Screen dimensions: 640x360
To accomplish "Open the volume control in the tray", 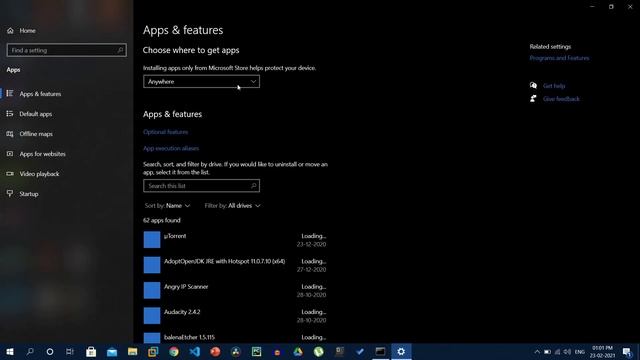I will tap(567, 352).
